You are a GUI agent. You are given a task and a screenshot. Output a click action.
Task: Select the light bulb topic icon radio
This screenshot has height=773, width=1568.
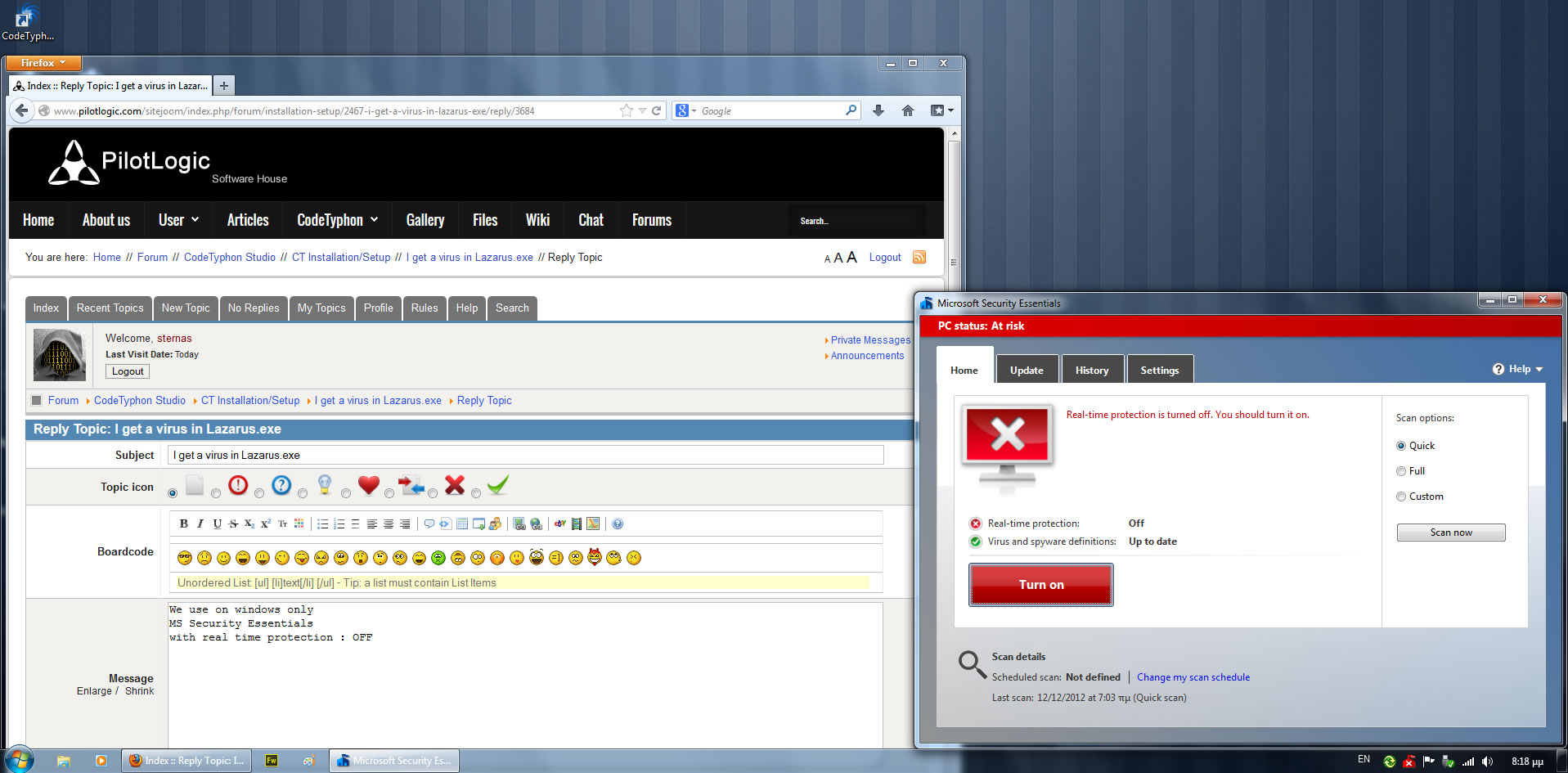[303, 493]
